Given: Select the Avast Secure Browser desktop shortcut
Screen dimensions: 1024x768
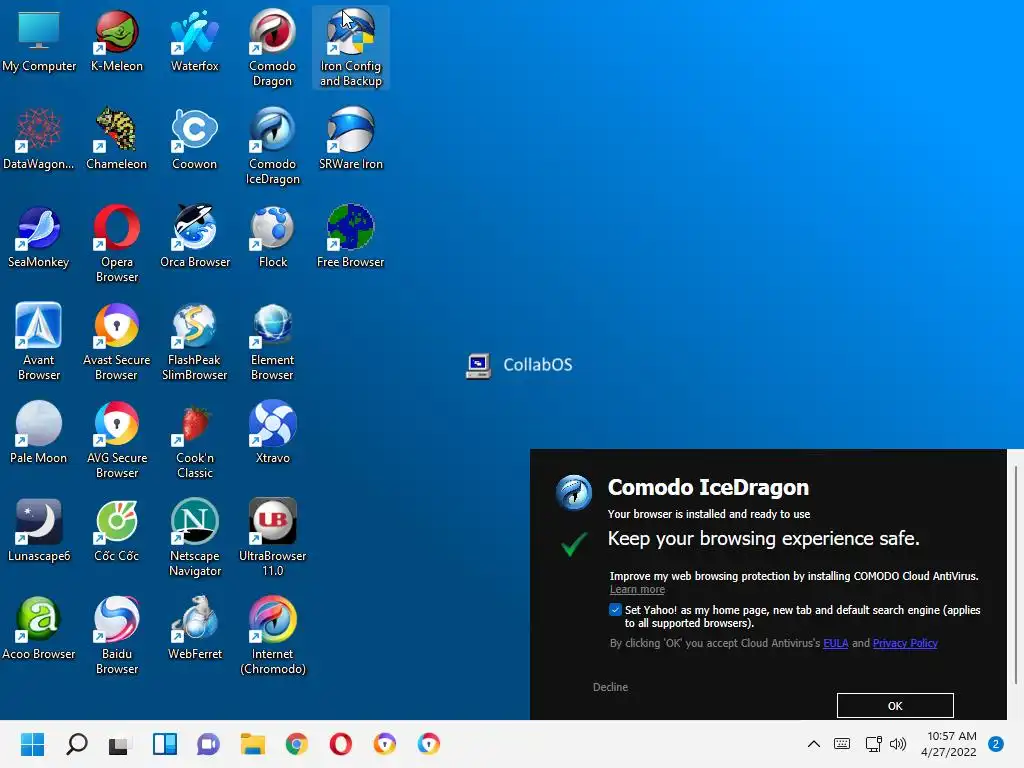Looking at the screenshot, I should pyautogui.click(x=116, y=342).
